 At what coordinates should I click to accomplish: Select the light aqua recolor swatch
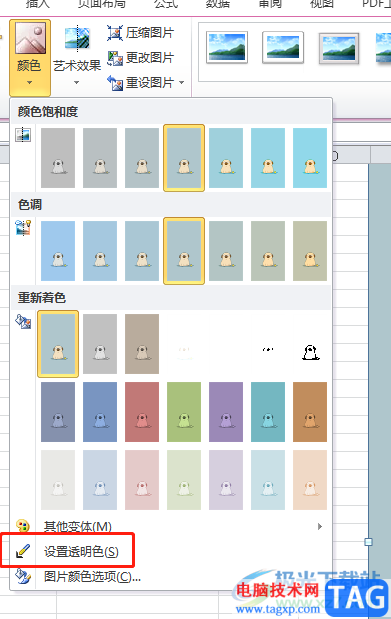268,480
